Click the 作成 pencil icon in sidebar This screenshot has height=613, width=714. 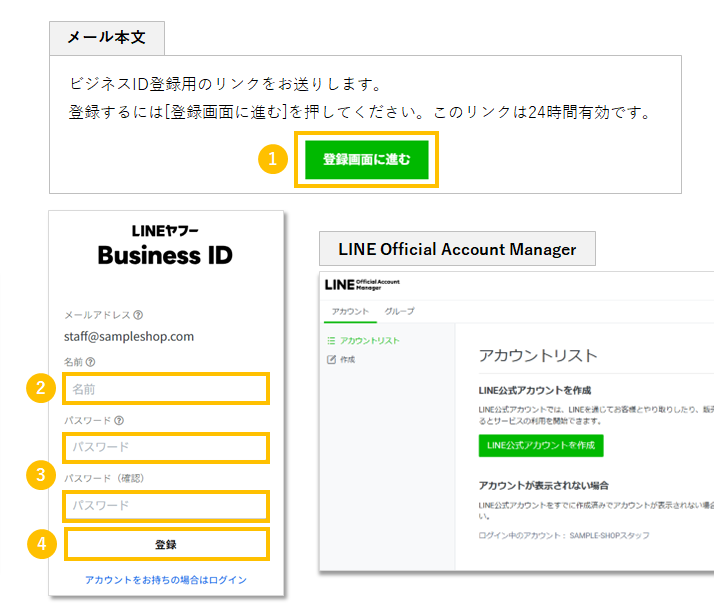(332, 359)
